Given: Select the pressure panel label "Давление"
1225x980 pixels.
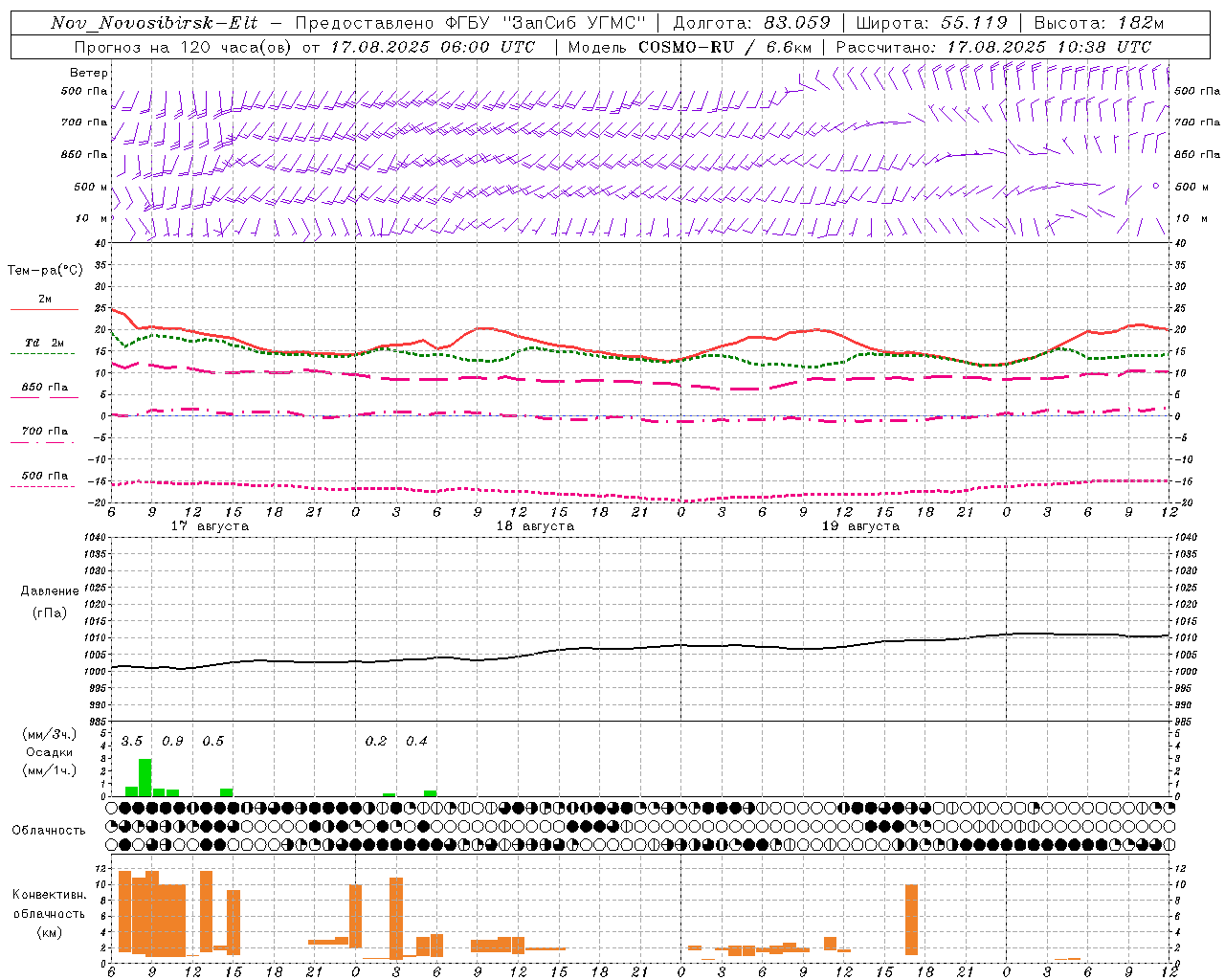Looking at the screenshot, I should click(50, 591).
